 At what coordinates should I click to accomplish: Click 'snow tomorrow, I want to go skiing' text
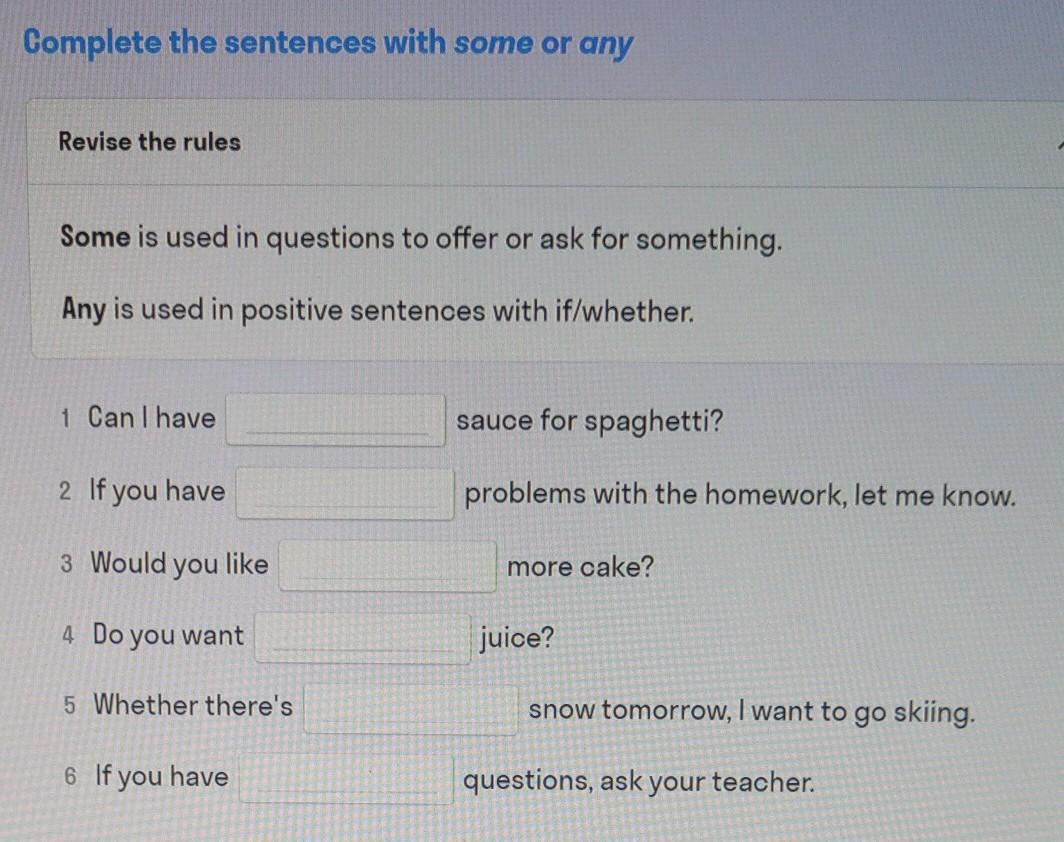(750, 712)
